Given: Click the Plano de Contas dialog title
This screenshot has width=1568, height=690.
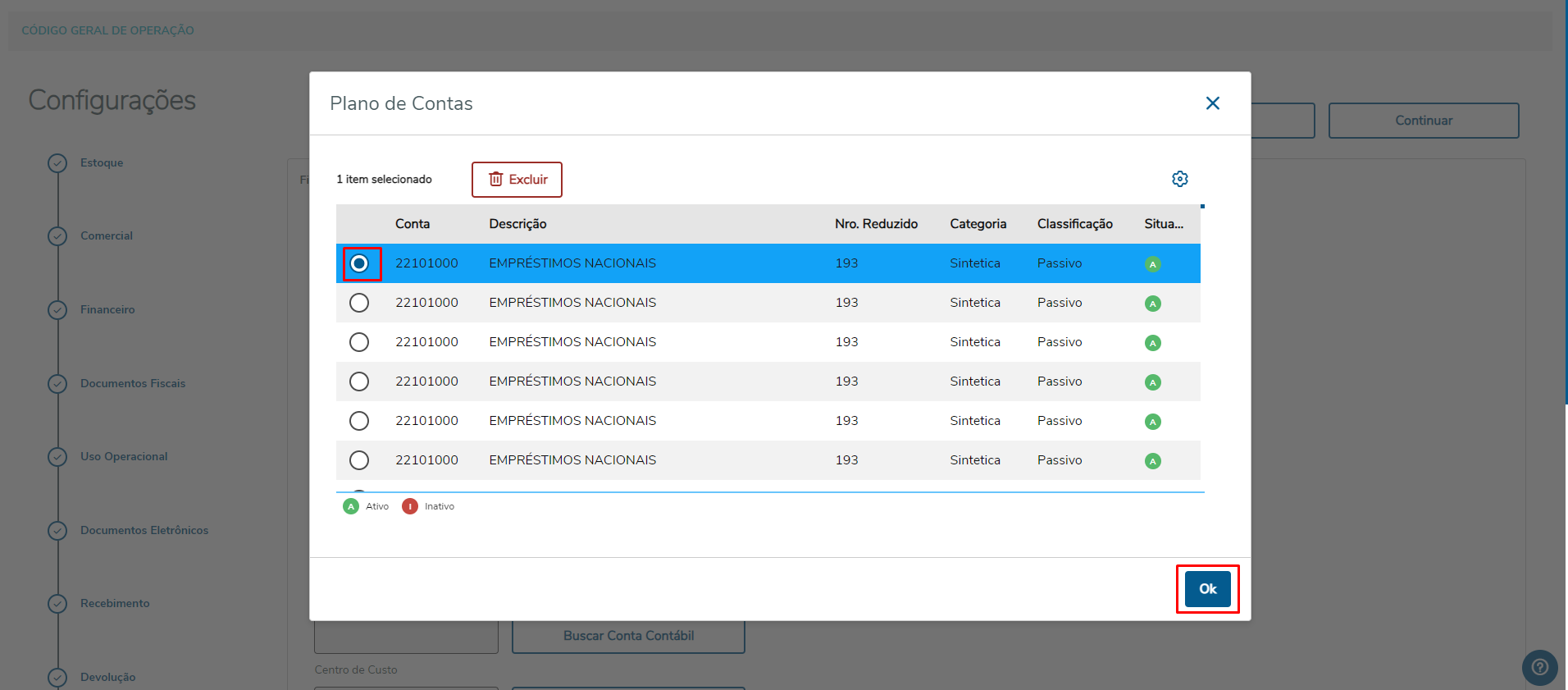Looking at the screenshot, I should coord(401,103).
